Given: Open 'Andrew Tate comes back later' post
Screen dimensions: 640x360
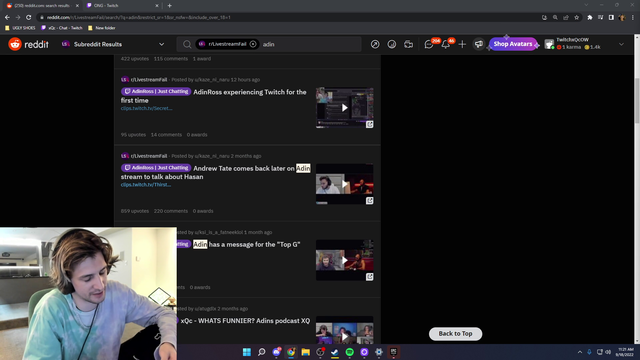Looking at the screenshot, I should tap(216, 172).
